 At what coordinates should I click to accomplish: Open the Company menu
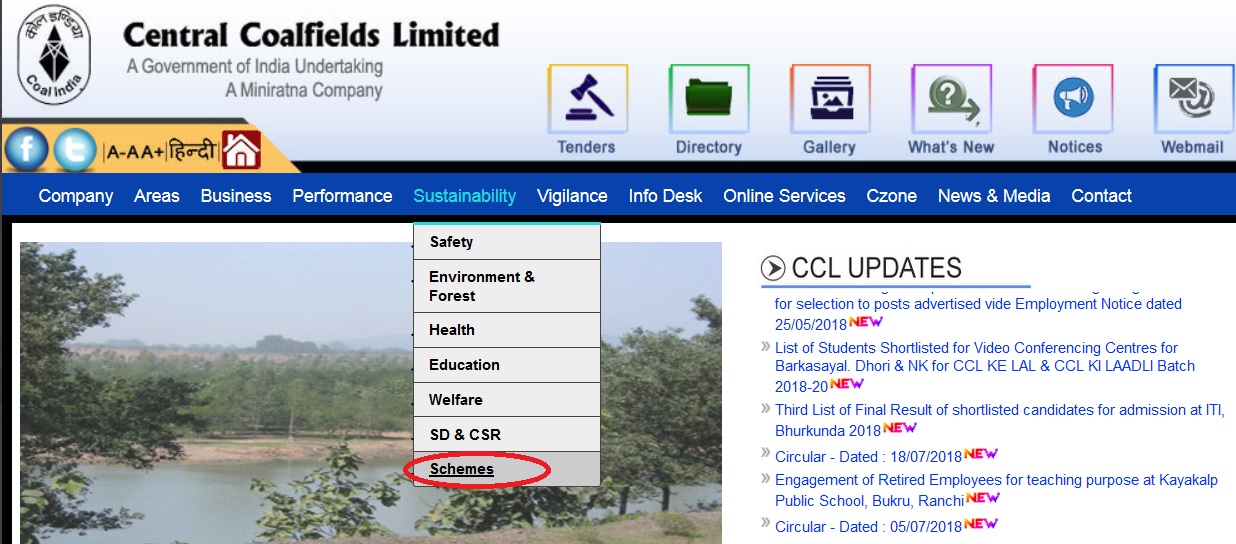click(76, 196)
